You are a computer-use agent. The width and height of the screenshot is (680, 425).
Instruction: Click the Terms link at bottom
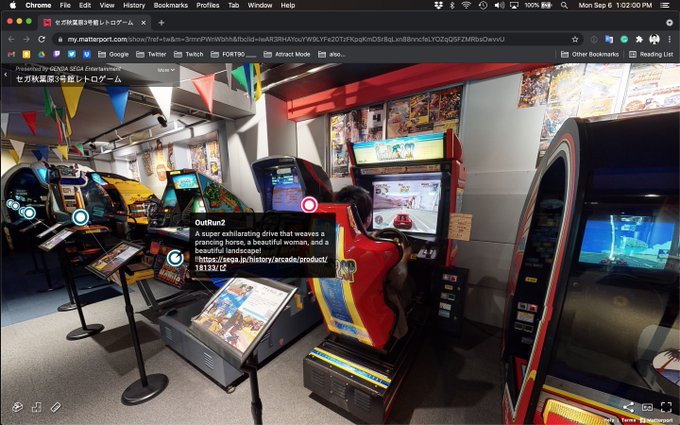pos(628,420)
